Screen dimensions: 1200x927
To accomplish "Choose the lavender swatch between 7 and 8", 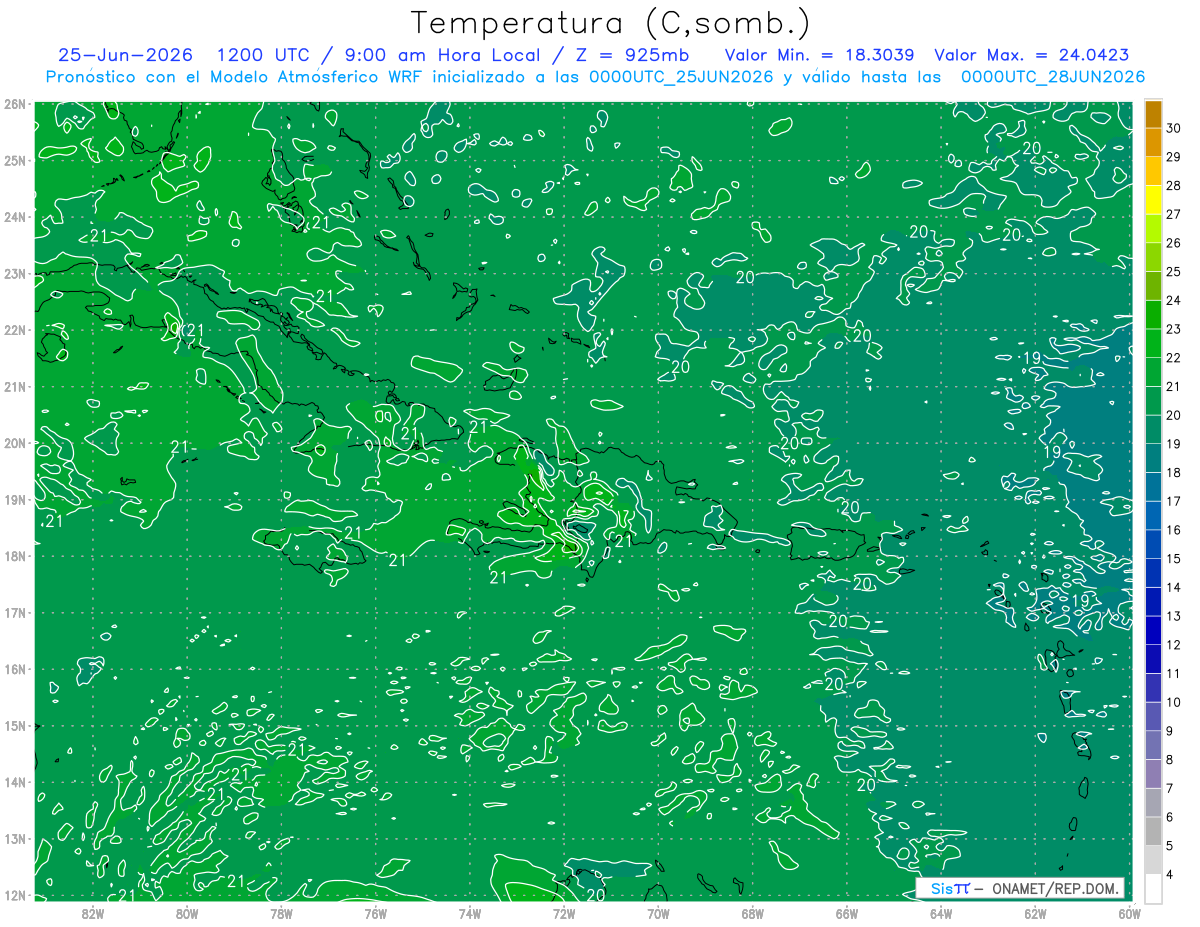I will pyautogui.click(x=1153, y=774).
